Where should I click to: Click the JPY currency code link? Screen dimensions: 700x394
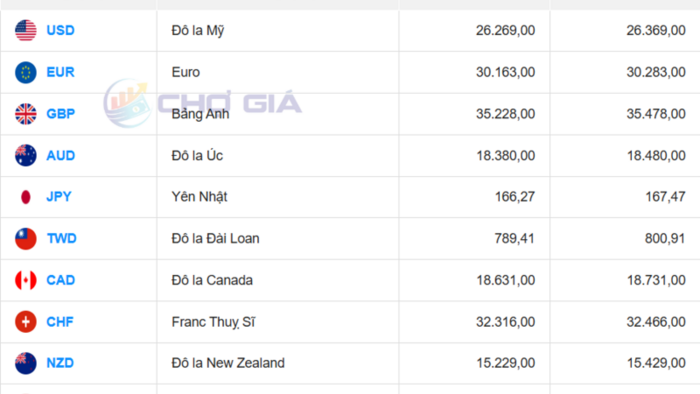[59, 197]
